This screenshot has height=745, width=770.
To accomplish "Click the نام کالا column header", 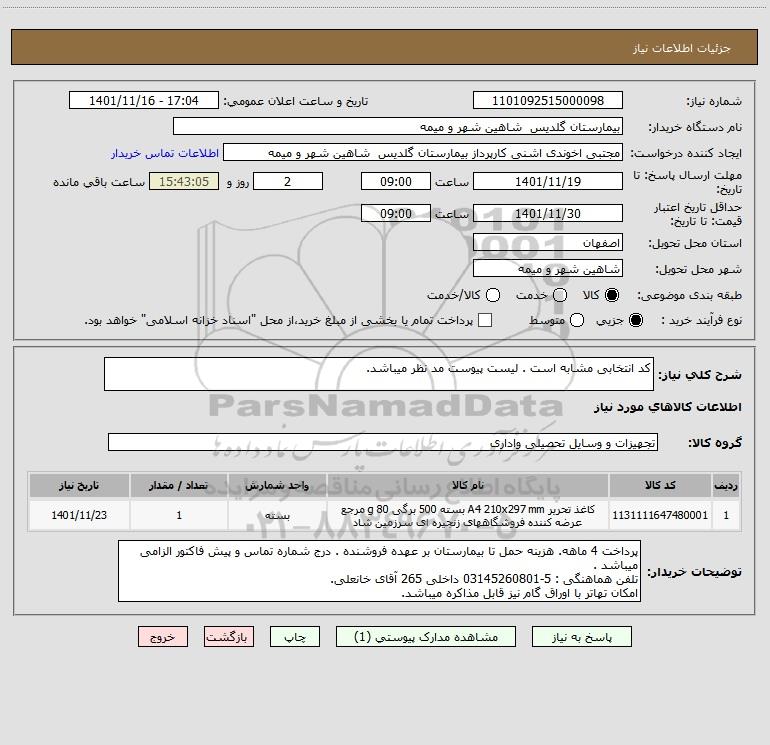I will (468, 485).
